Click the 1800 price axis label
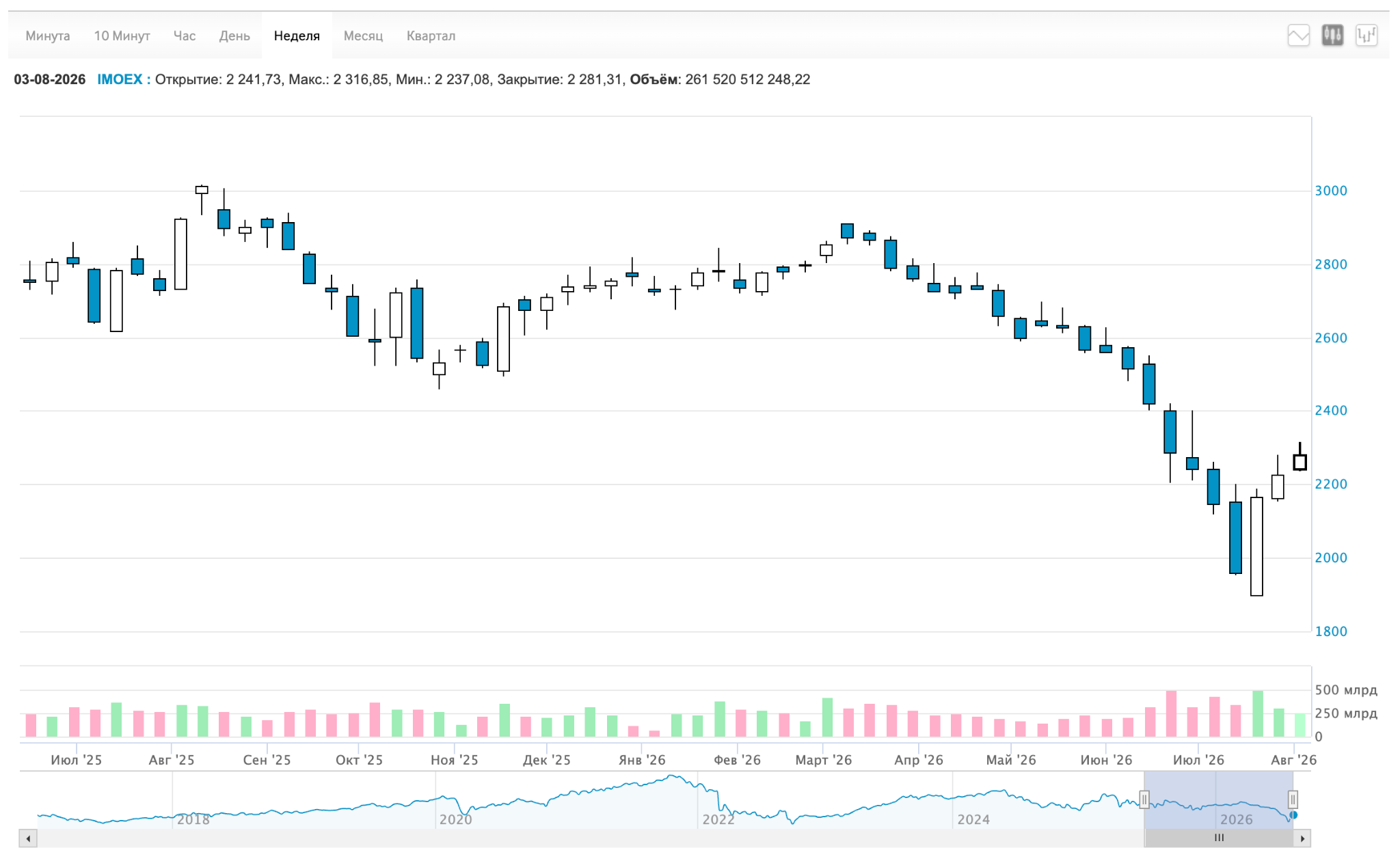The width and height of the screenshot is (1400, 863). (x=1331, y=632)
